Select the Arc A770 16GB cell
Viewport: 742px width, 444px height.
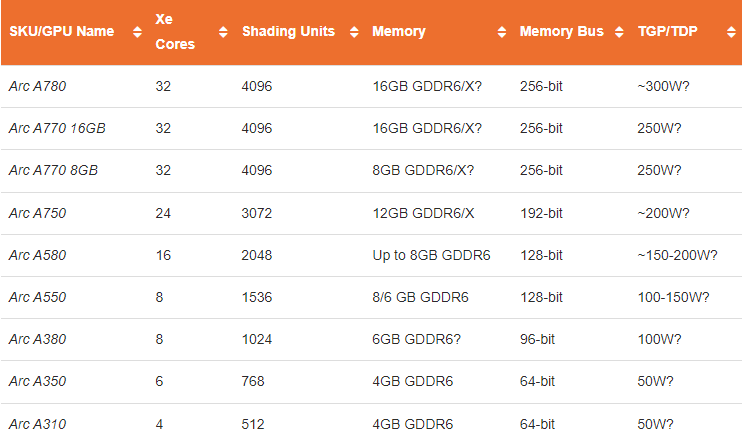click(57, 128)
